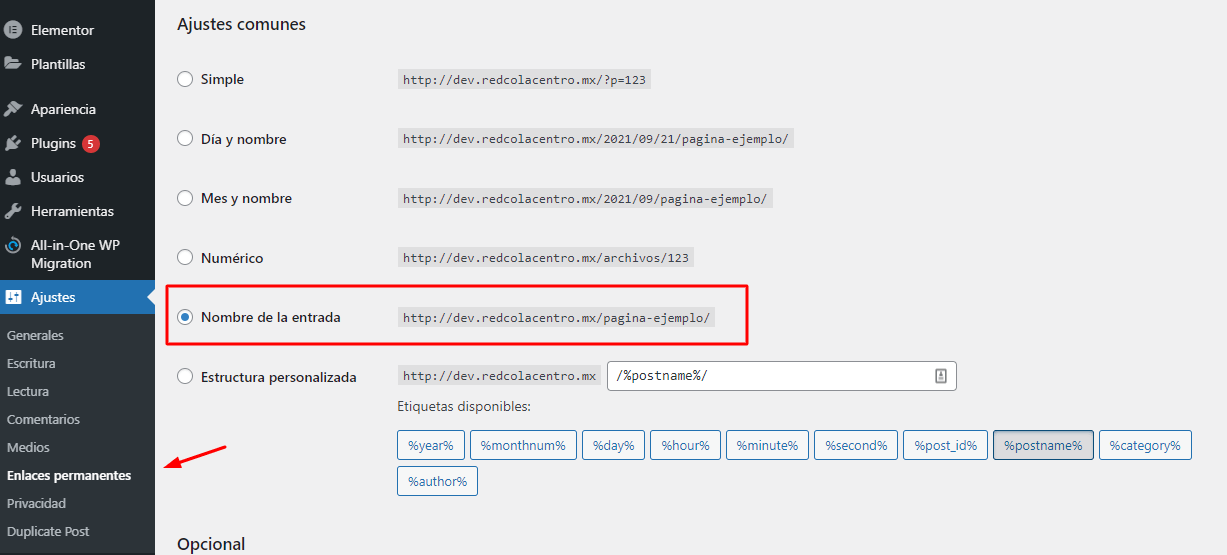Click the Opcional heading

point(211,544)
